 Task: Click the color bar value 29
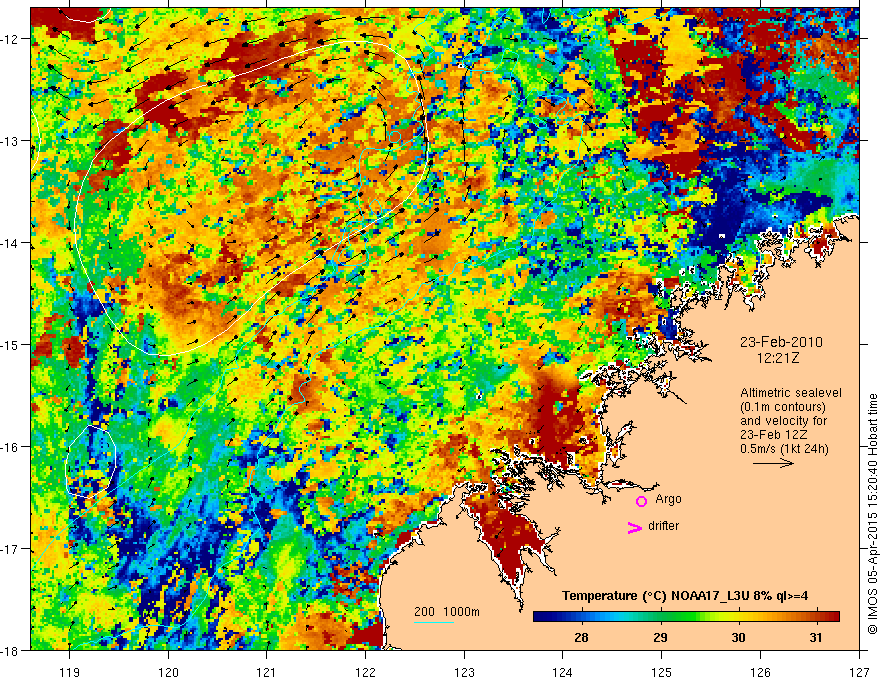pos(661,638)
